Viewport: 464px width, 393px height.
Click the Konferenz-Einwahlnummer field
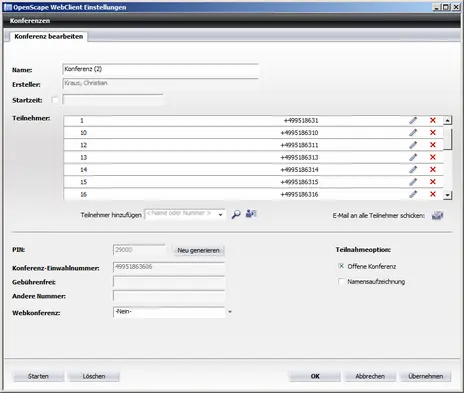coord(169,267)
